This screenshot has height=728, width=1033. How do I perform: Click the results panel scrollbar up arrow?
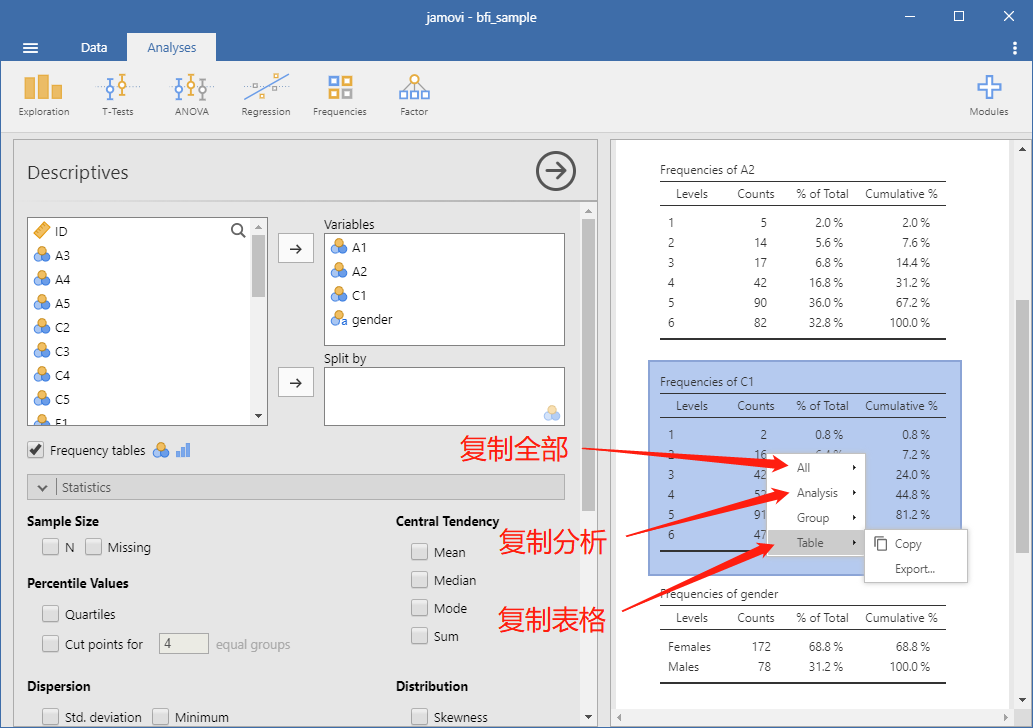pyautogui.click(x=1022, y=149)
